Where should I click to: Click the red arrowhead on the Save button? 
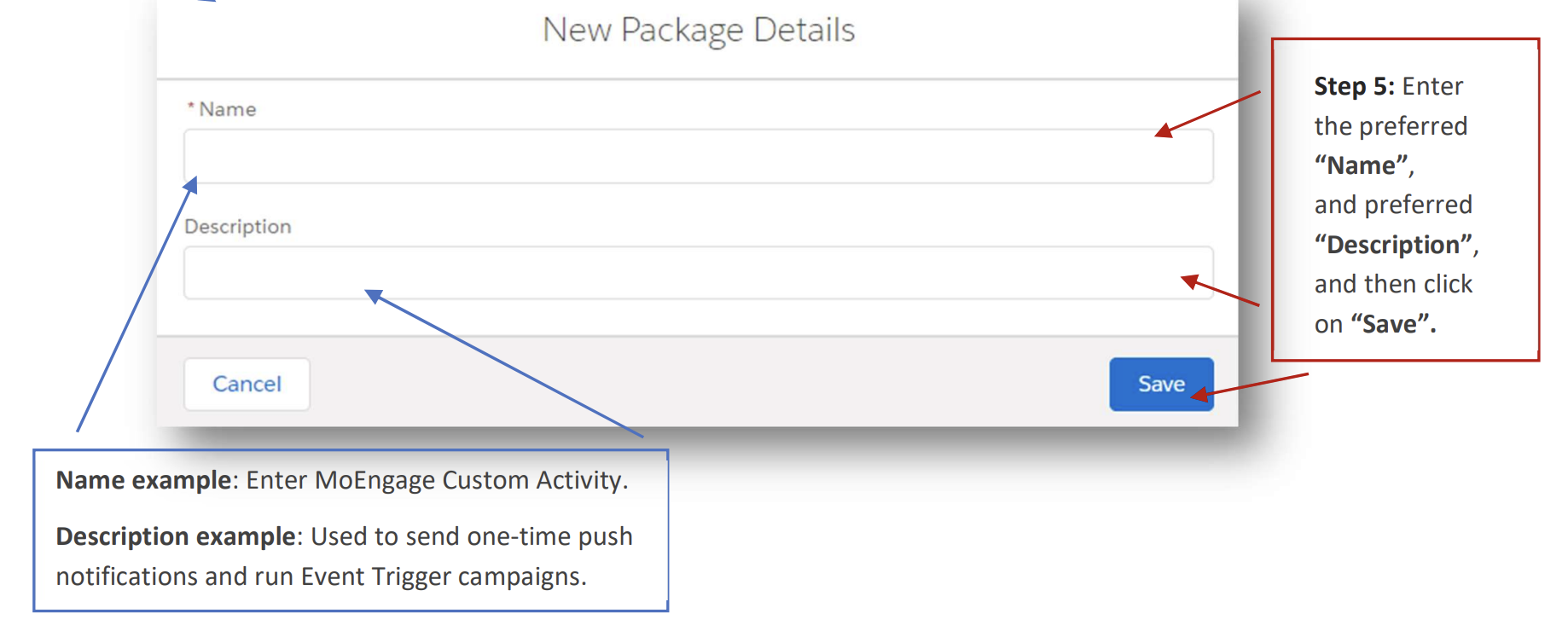click(1199, 393)
